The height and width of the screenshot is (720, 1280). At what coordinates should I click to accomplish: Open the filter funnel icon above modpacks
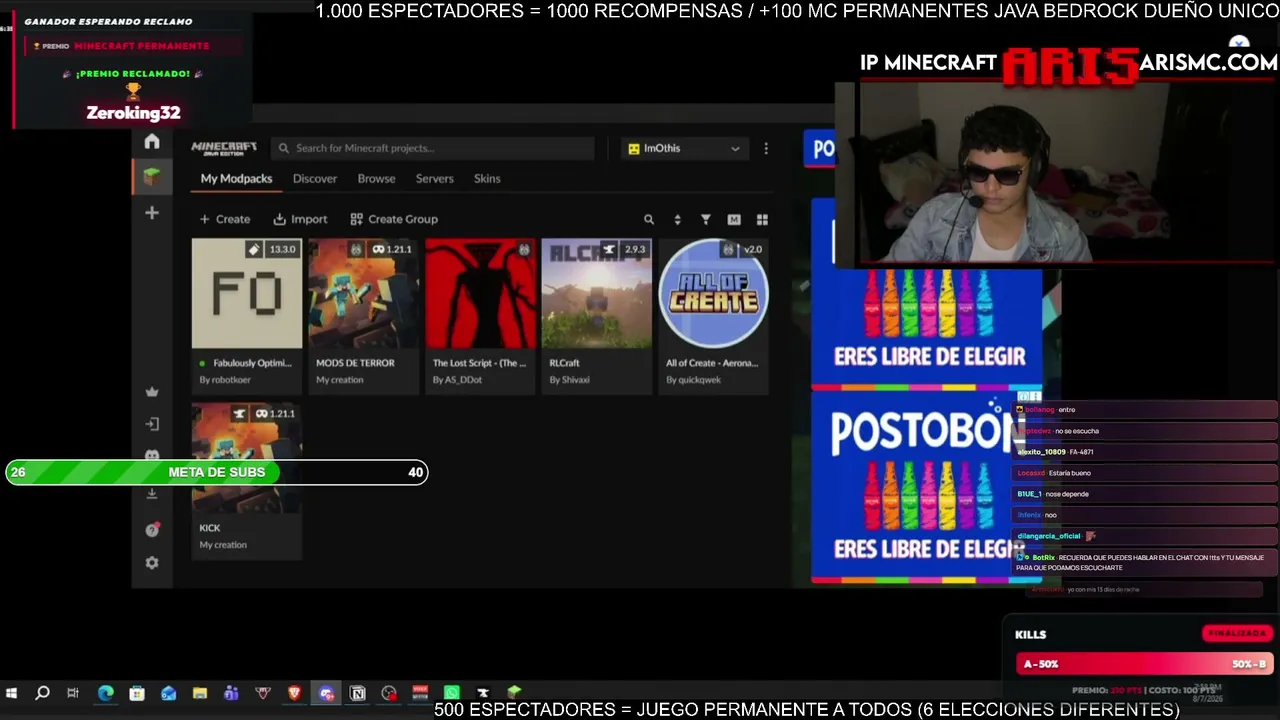(x=706, y=220)
